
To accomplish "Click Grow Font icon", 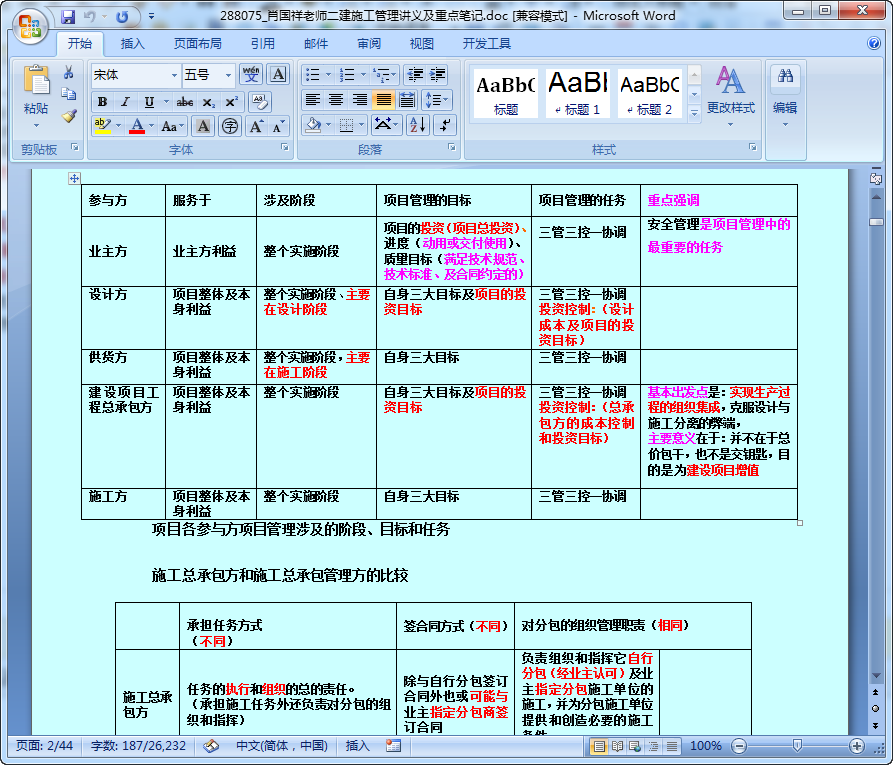I will [256, 126].
